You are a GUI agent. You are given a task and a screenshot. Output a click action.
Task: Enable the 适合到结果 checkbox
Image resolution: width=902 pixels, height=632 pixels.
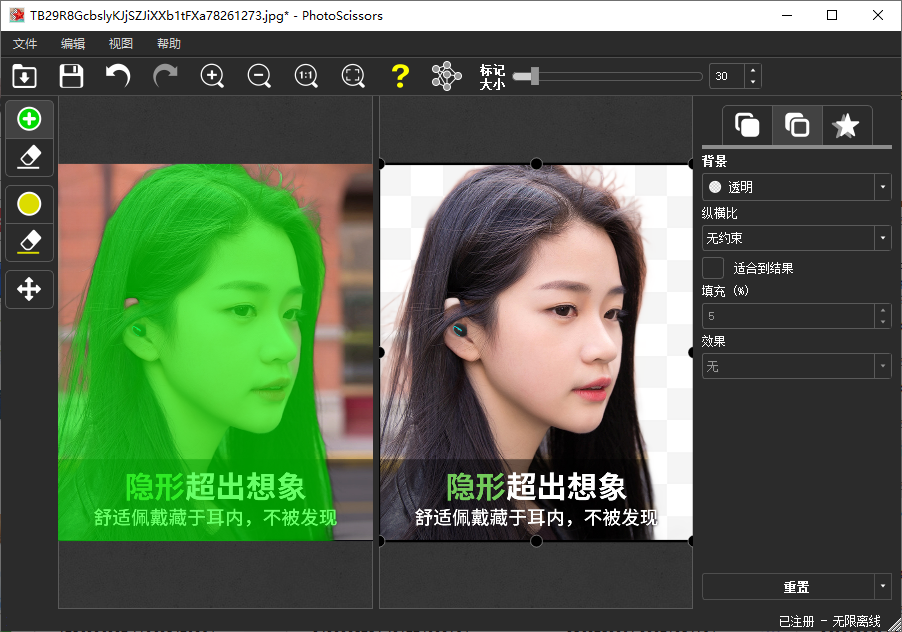[x=713, y=268]
